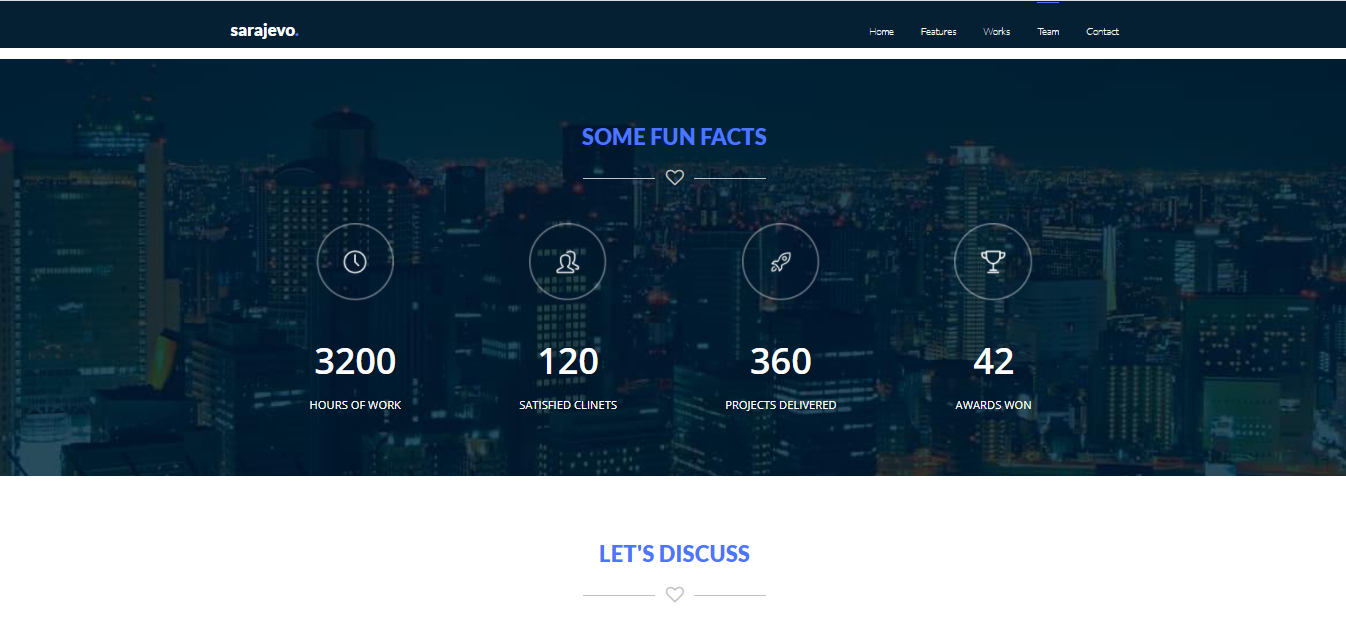The height and width of the screenshot is (623, 1346).
Task: Open the Home nav link
Action: tap(881, 32)
